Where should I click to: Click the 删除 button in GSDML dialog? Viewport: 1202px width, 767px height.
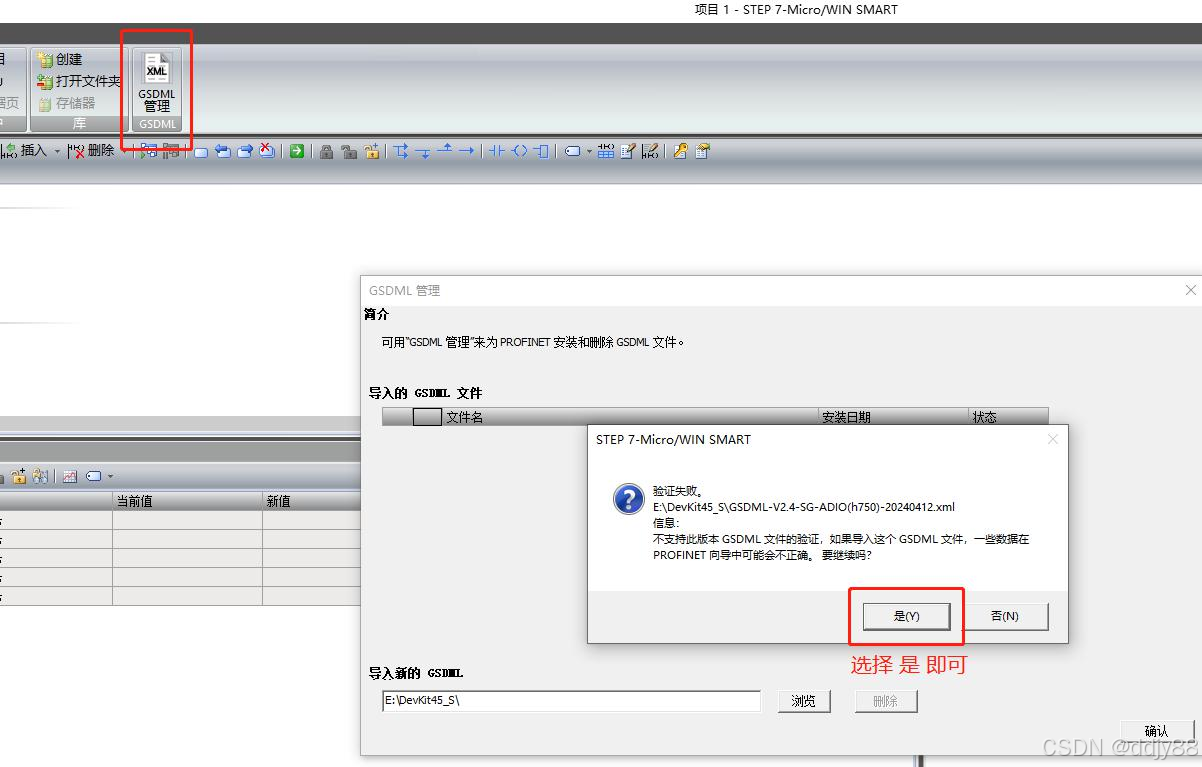pos(885,701)
